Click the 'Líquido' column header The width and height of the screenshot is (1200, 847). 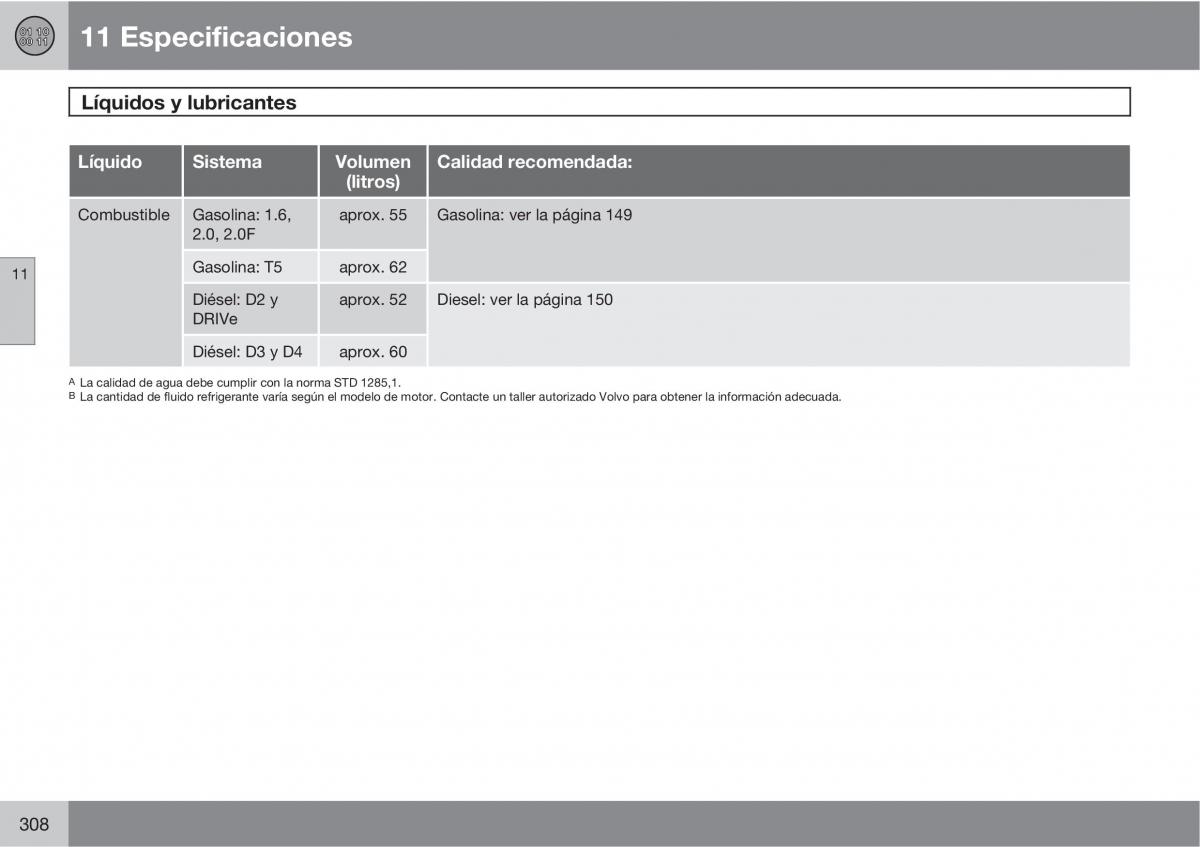click(x=110, y=162)
